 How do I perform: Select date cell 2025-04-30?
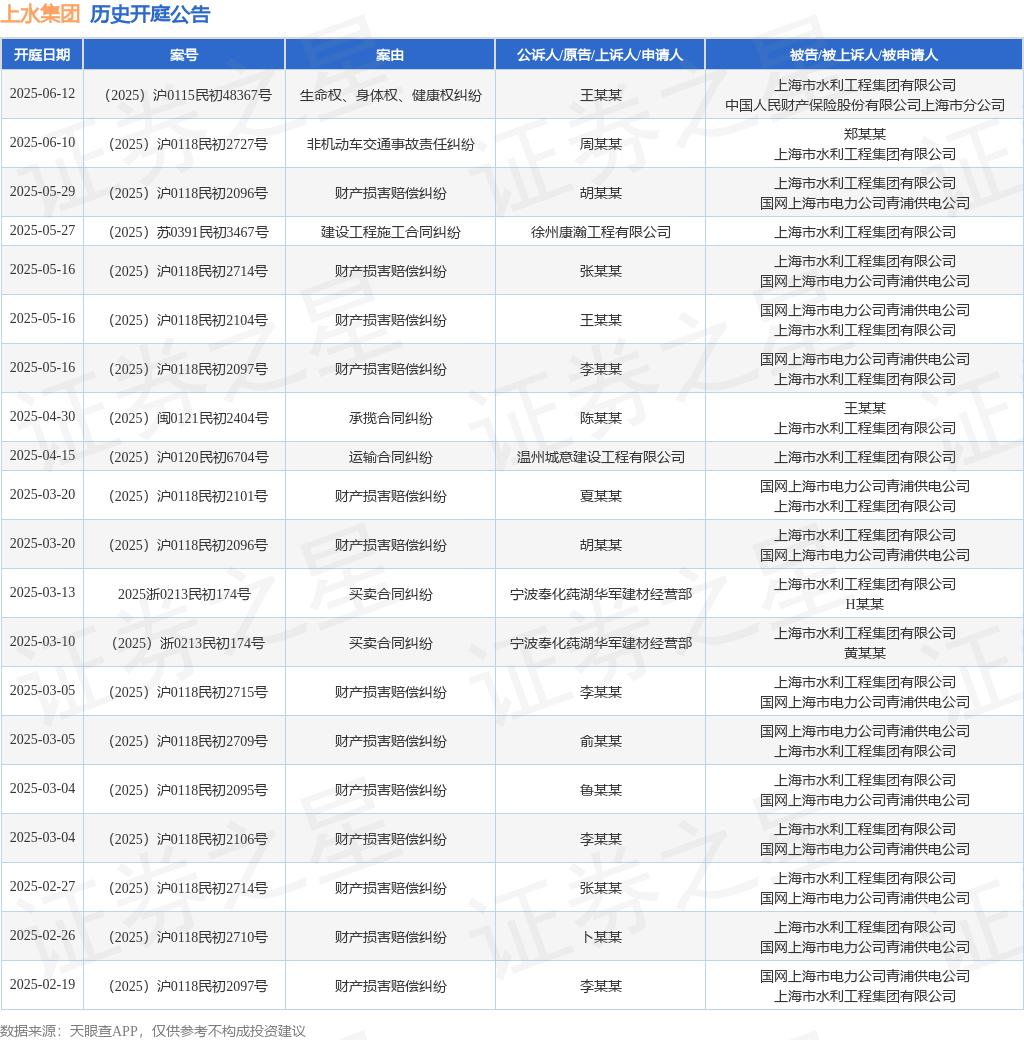(x=42, y=417)
